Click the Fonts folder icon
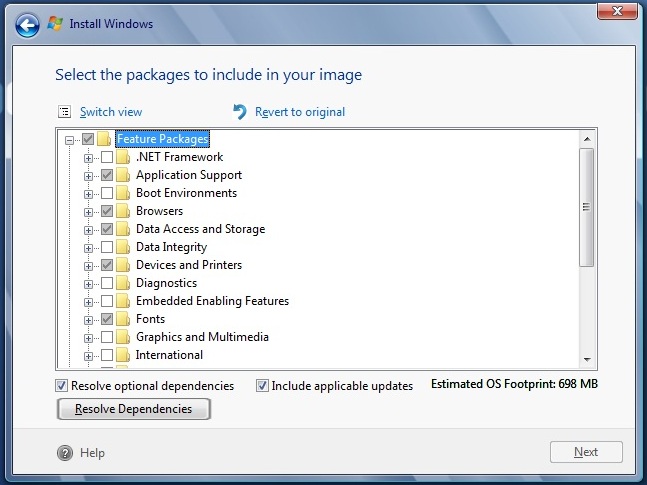This screenshot has height=485, width=647. coord(123,319)
